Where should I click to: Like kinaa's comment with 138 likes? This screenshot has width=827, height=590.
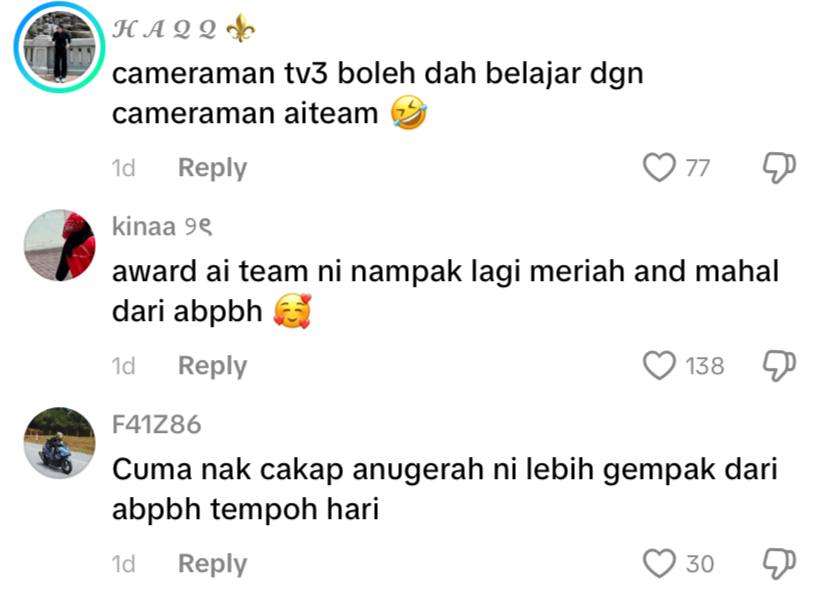pos(659,365)
